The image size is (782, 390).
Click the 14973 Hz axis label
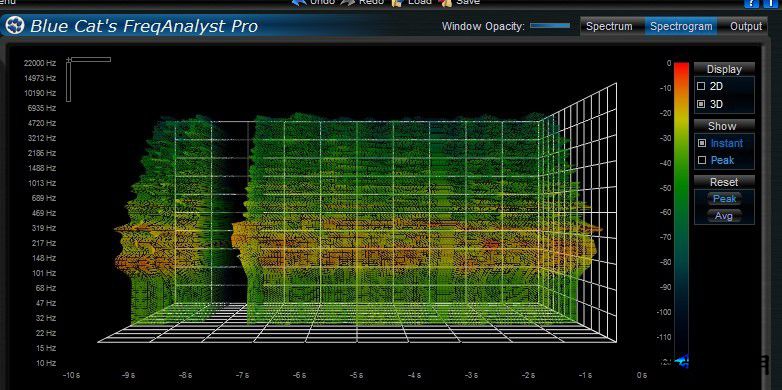(x=40, y=78)
